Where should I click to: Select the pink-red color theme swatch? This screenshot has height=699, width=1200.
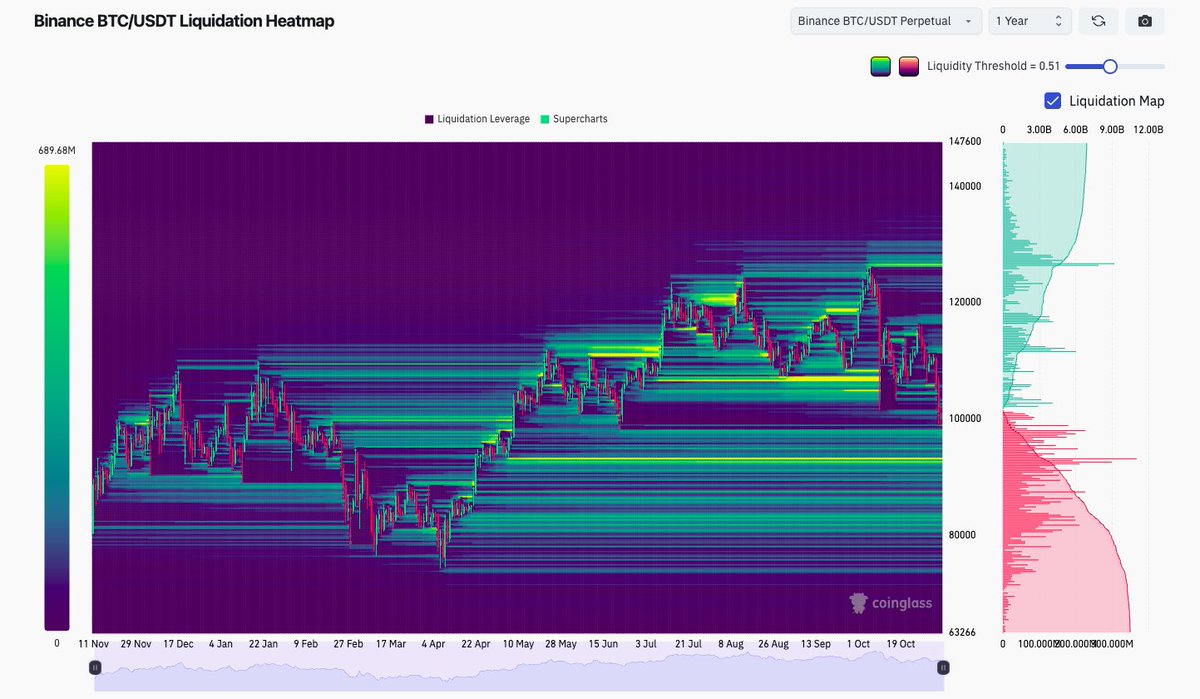(x=908, y=66)
